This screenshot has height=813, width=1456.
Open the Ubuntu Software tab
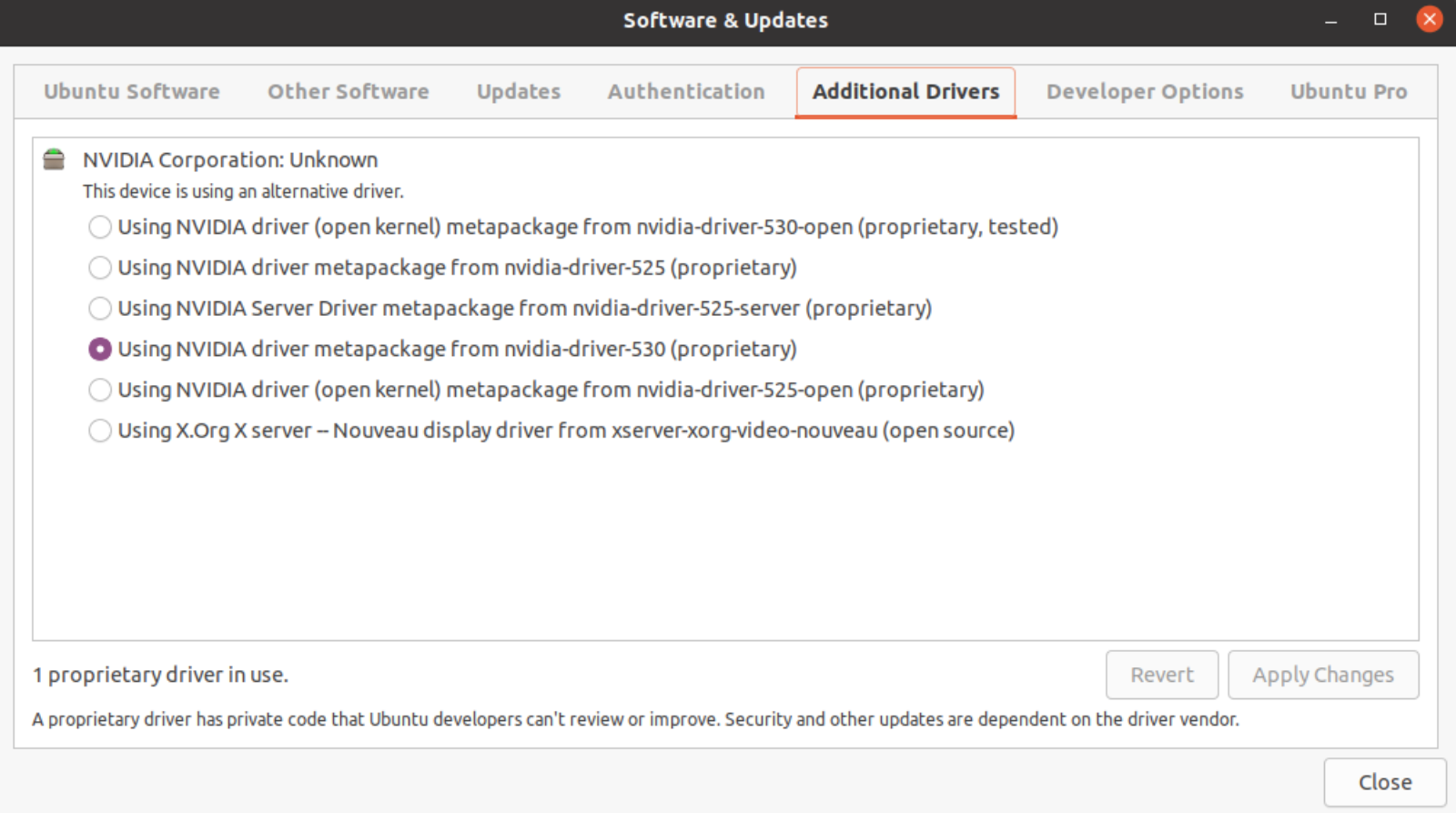point(132,92)
